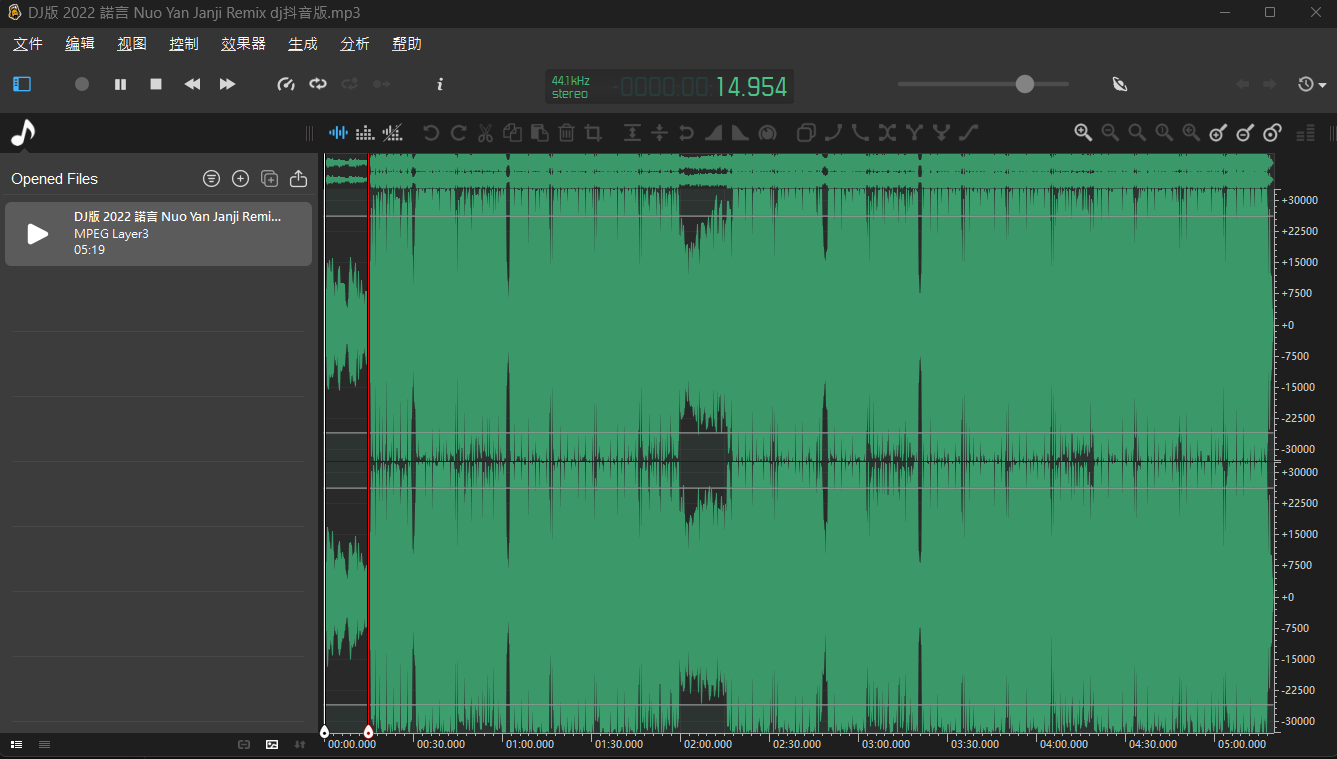Image resolution: width=1337 pixels, height=759 pixels.
Task: Switch the file list to detailed view
Action: (17, 744)
